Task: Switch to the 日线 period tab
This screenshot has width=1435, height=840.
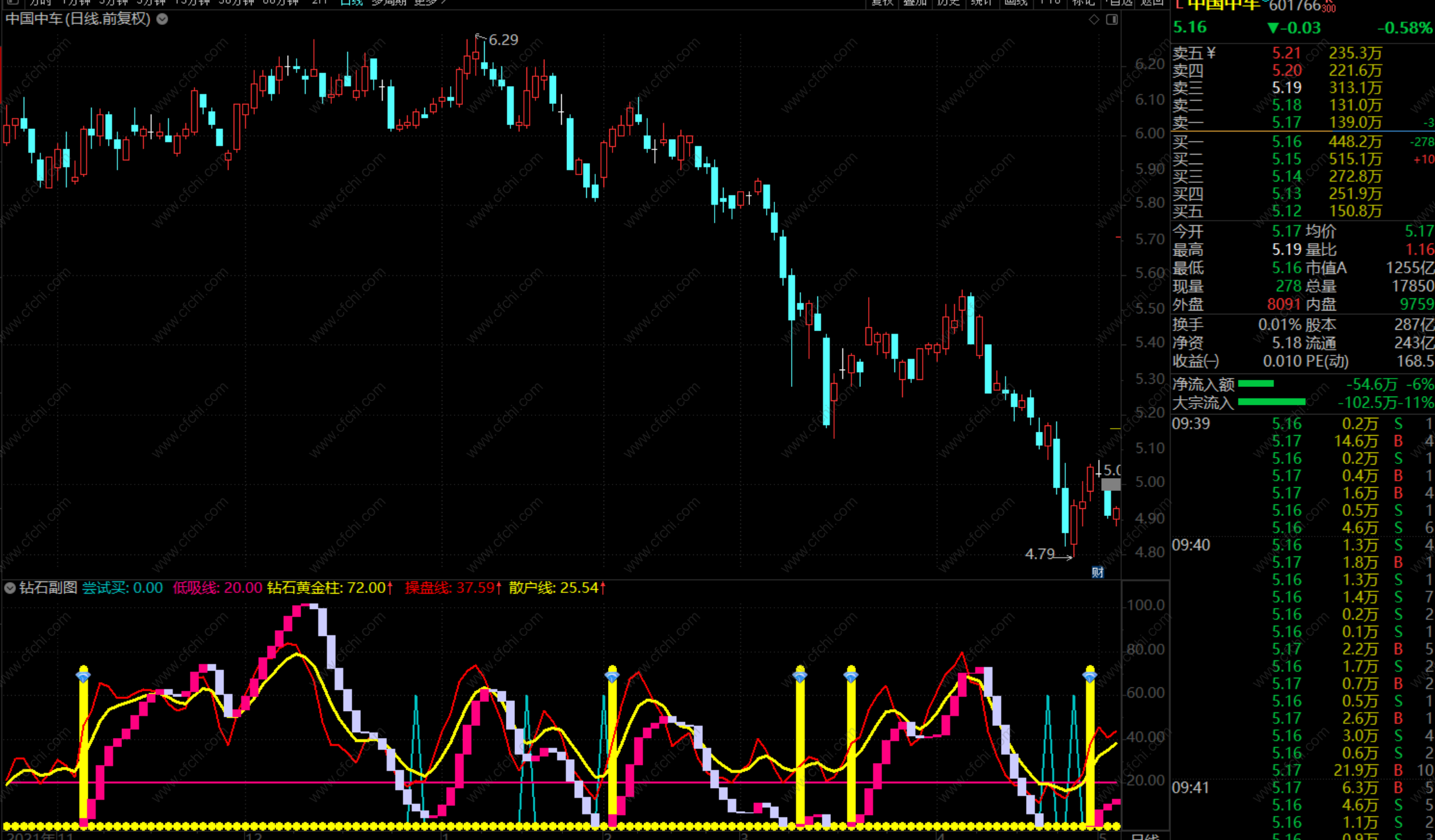Action: [x=351, y=3]
